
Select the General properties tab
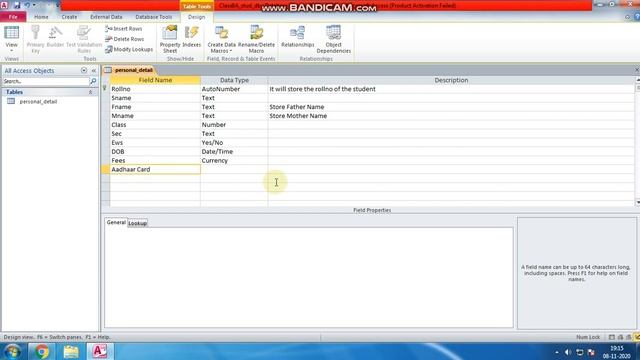[x=116, y=222]
